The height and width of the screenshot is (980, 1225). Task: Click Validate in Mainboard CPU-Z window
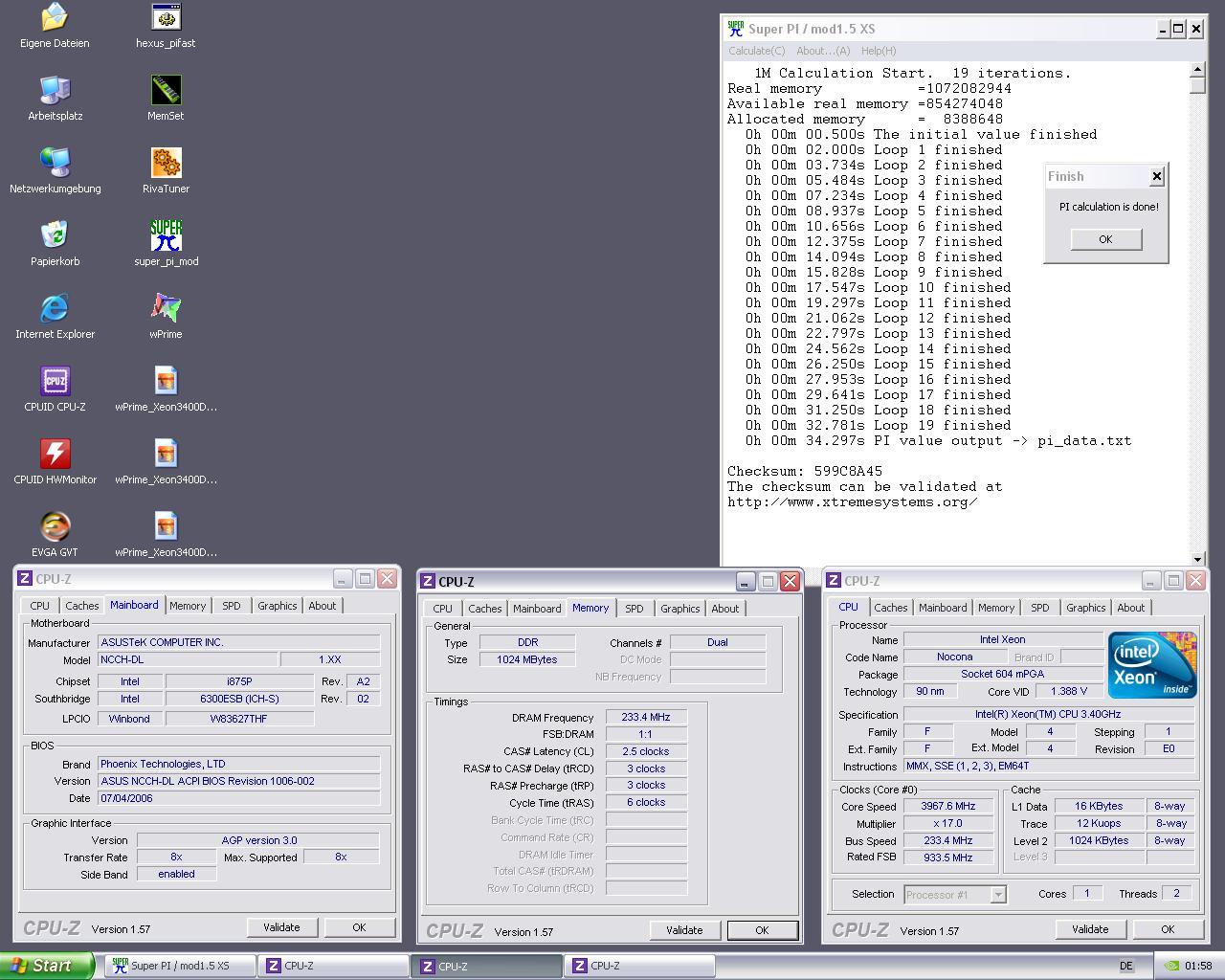281,927
